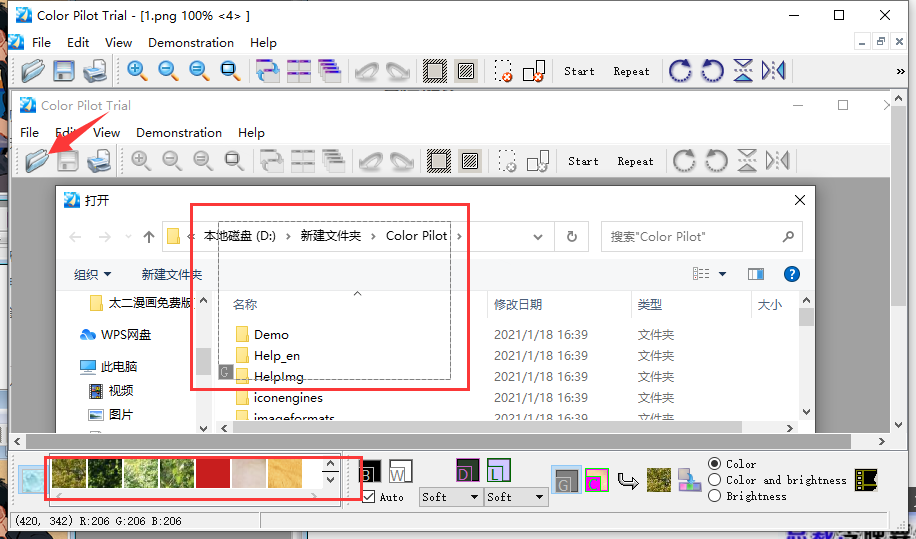Click the select-all hatched frame icon
Image resolution: width=916 pixels, height=539 pixels.
435,71
